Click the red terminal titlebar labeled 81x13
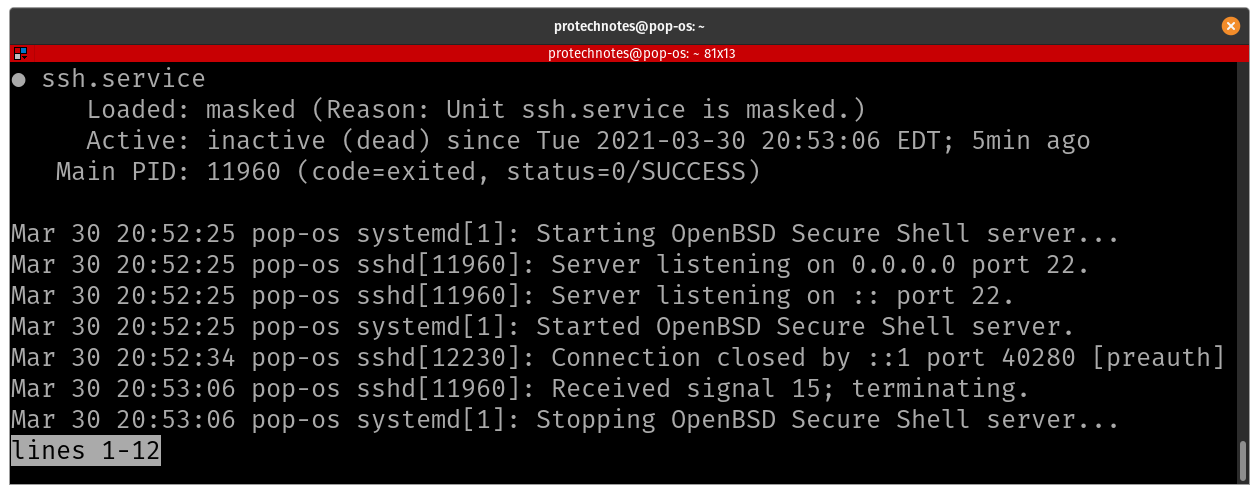This screenshot has width=1259, height=494. pos(629,54)
